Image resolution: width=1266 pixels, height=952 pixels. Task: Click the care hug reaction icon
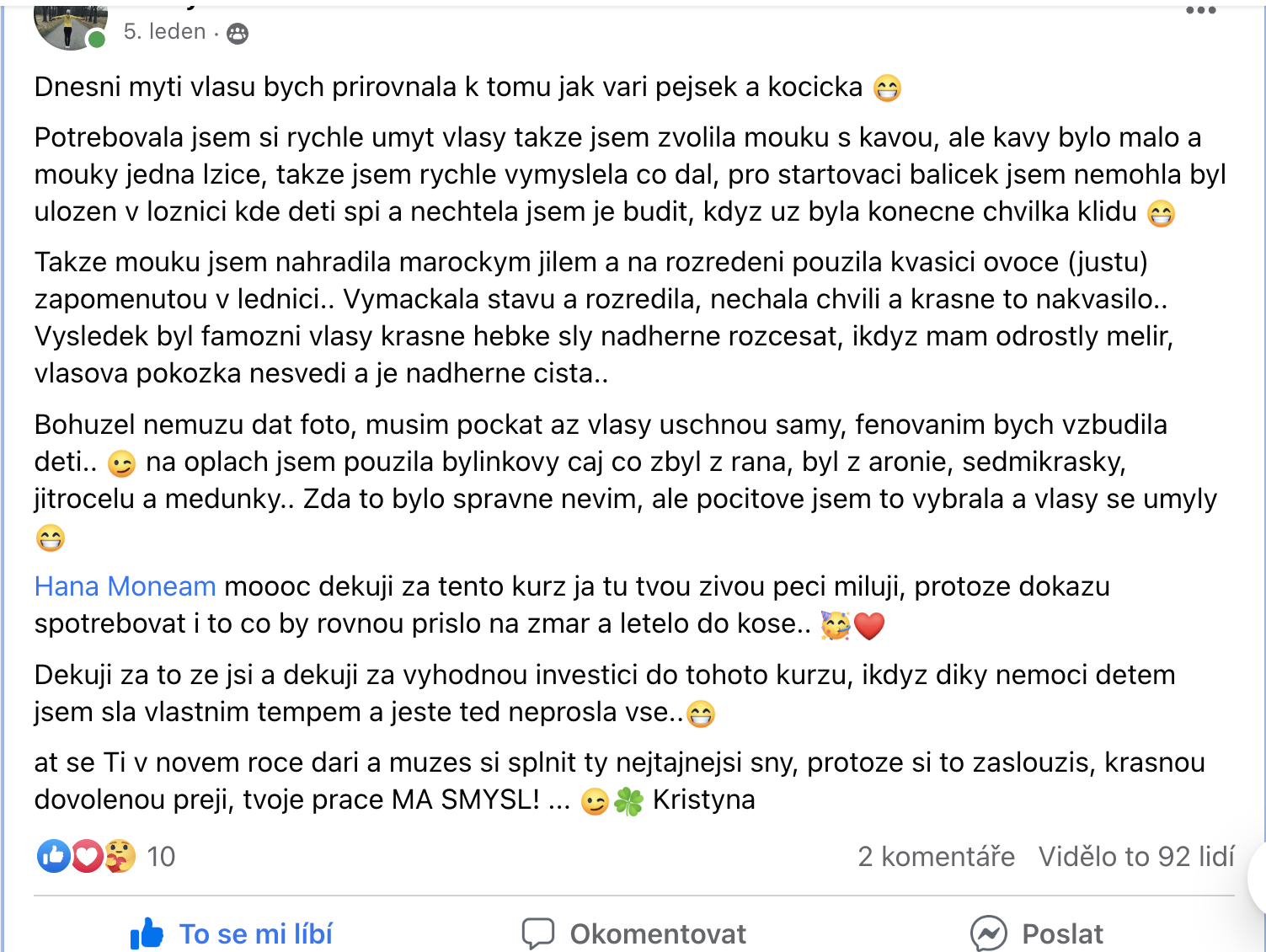click(120, 856)
